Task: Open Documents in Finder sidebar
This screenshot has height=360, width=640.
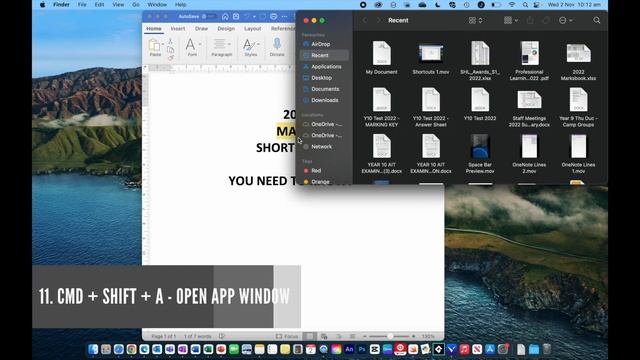Action: 324,89
